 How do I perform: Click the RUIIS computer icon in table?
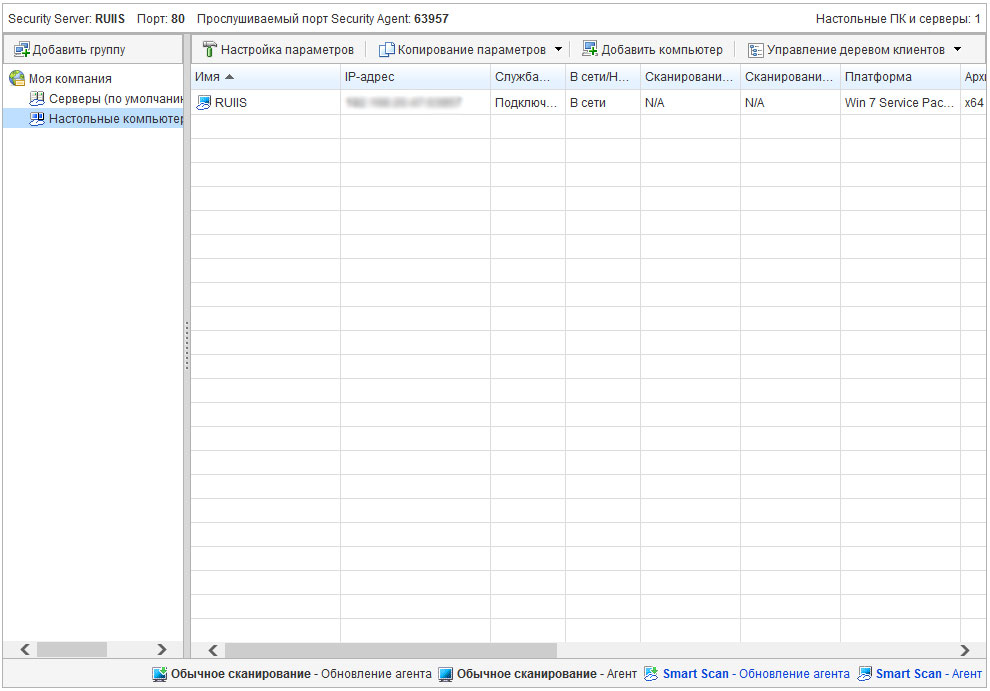[x=204, y=102]
